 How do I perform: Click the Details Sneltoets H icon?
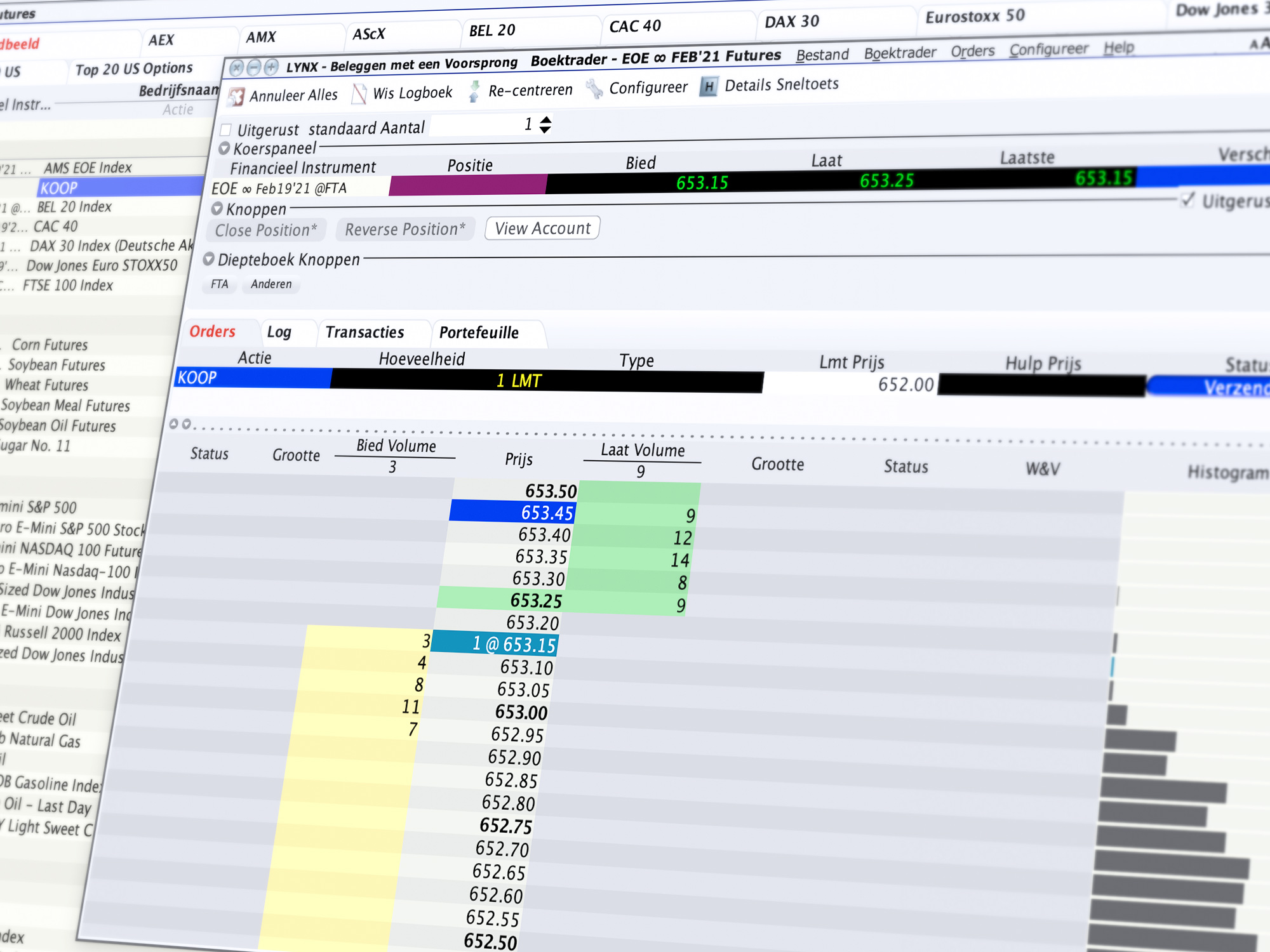pyautogui.click(x=709, y=86)
